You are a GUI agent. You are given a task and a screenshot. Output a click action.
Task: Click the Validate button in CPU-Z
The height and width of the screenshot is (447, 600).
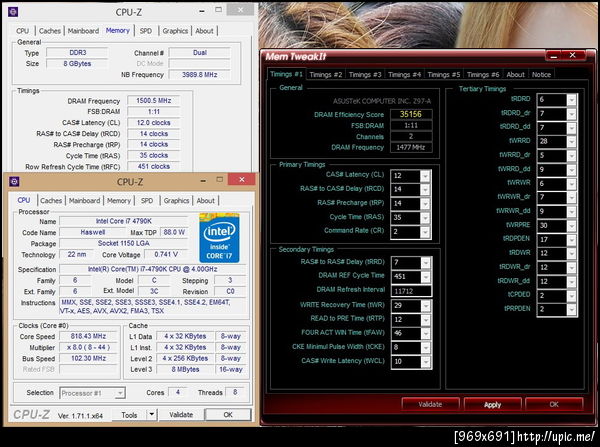(x=181, y=414)
